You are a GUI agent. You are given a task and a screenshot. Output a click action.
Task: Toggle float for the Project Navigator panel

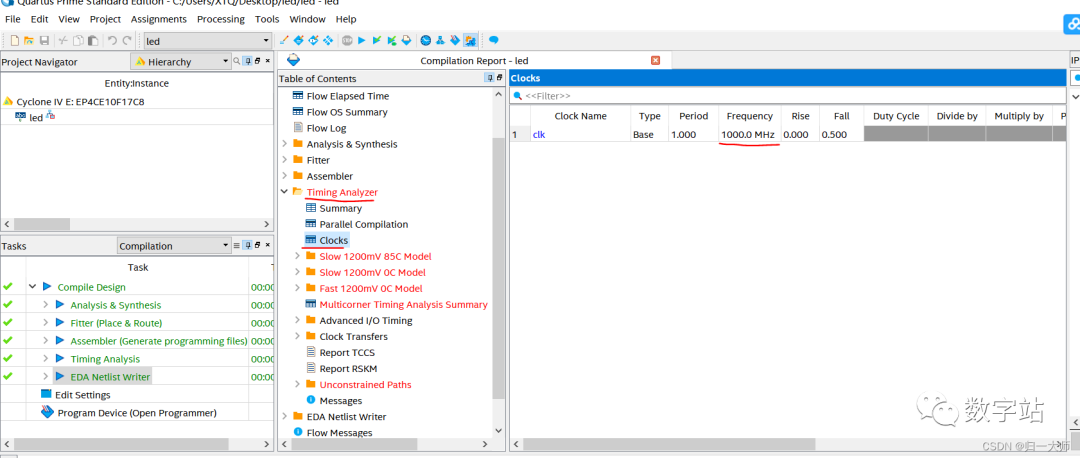pyautogui.click(x=257, y=61)
